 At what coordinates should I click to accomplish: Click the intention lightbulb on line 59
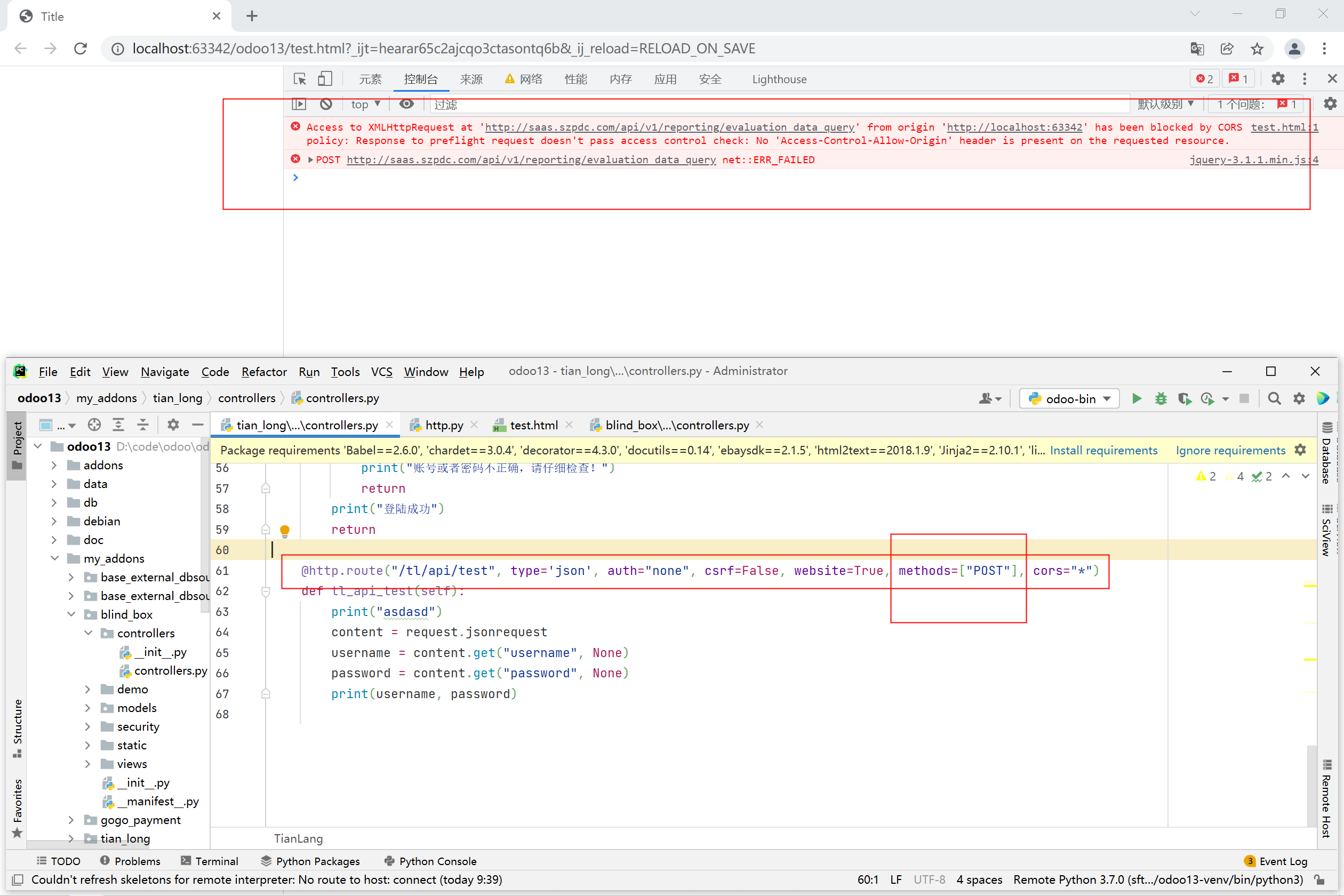[285, 530]
